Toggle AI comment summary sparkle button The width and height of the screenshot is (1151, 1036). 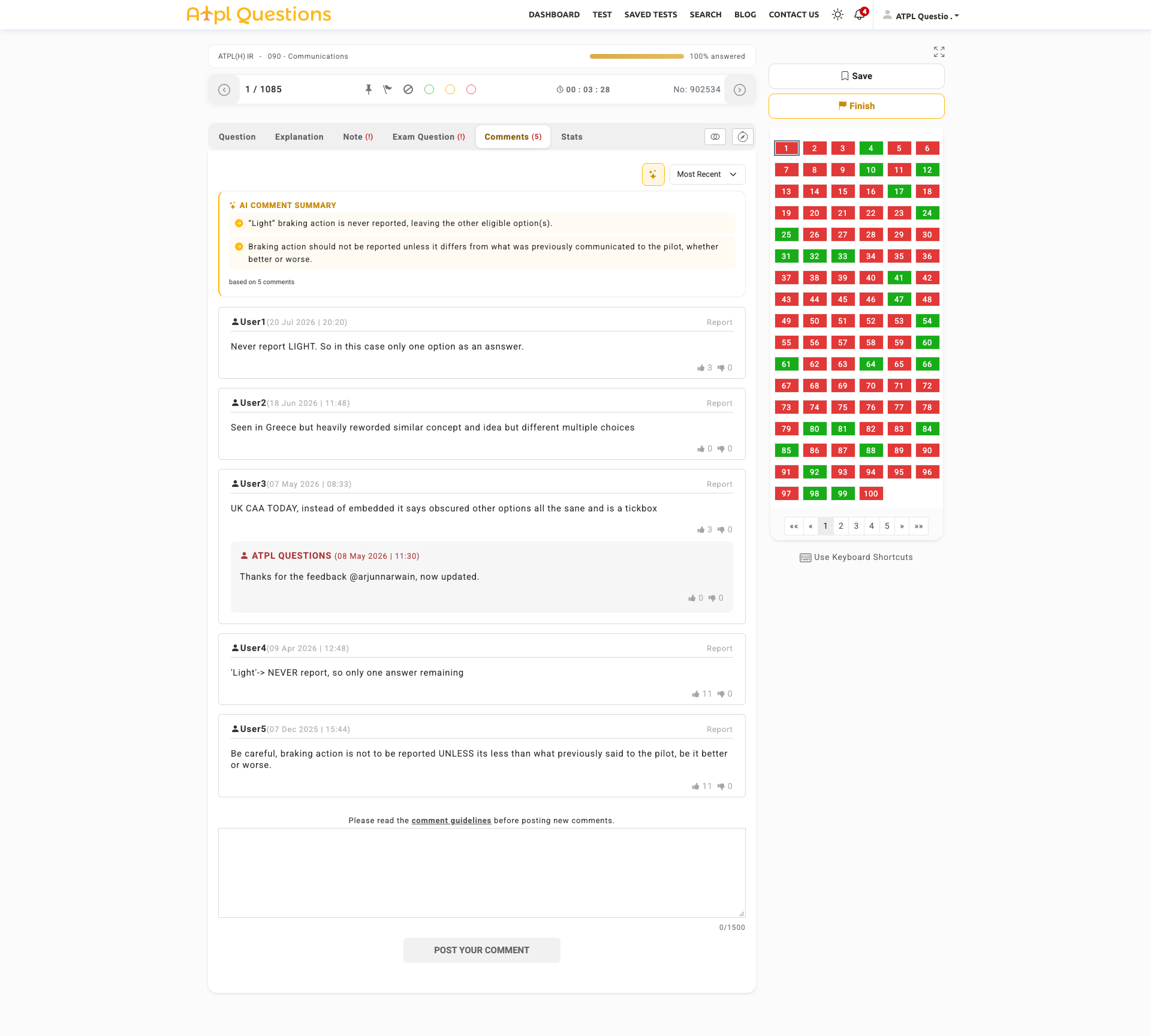tap(653, 174)
